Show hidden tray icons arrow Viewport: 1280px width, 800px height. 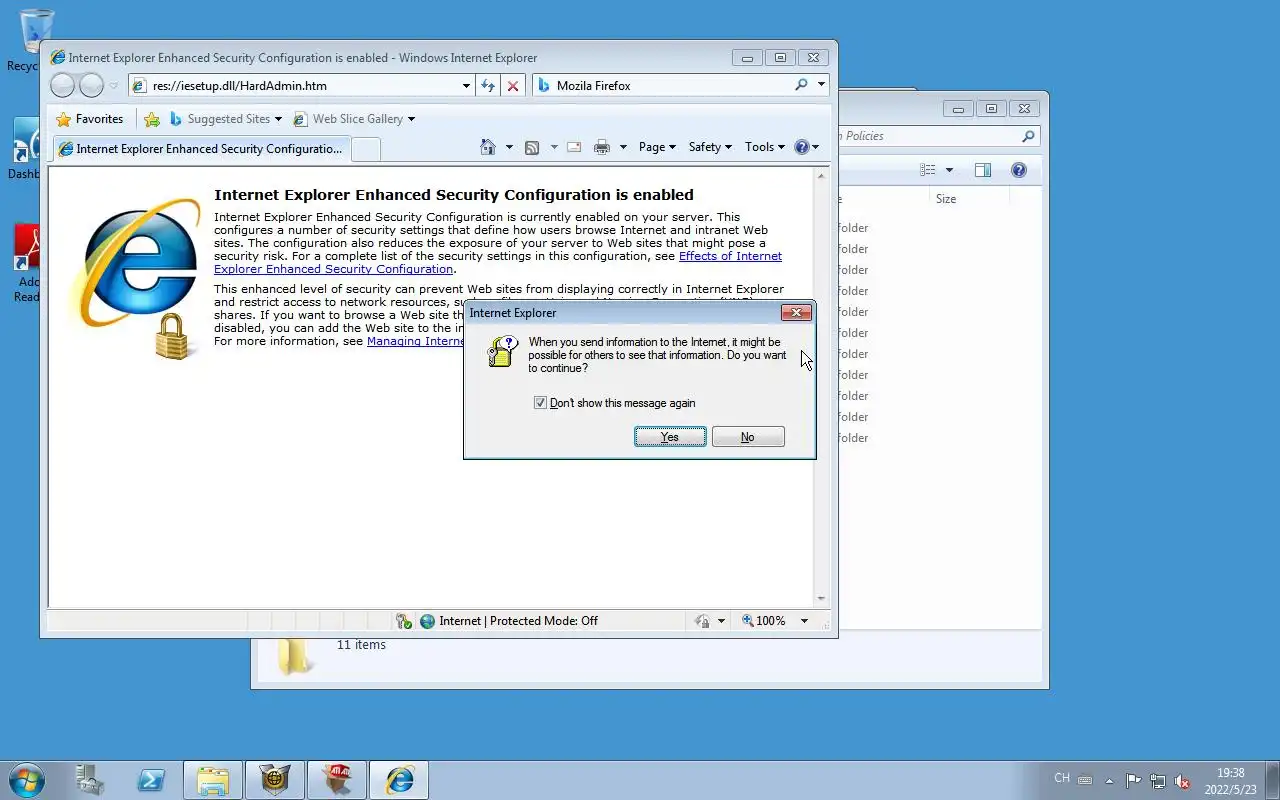point(1109,780)
